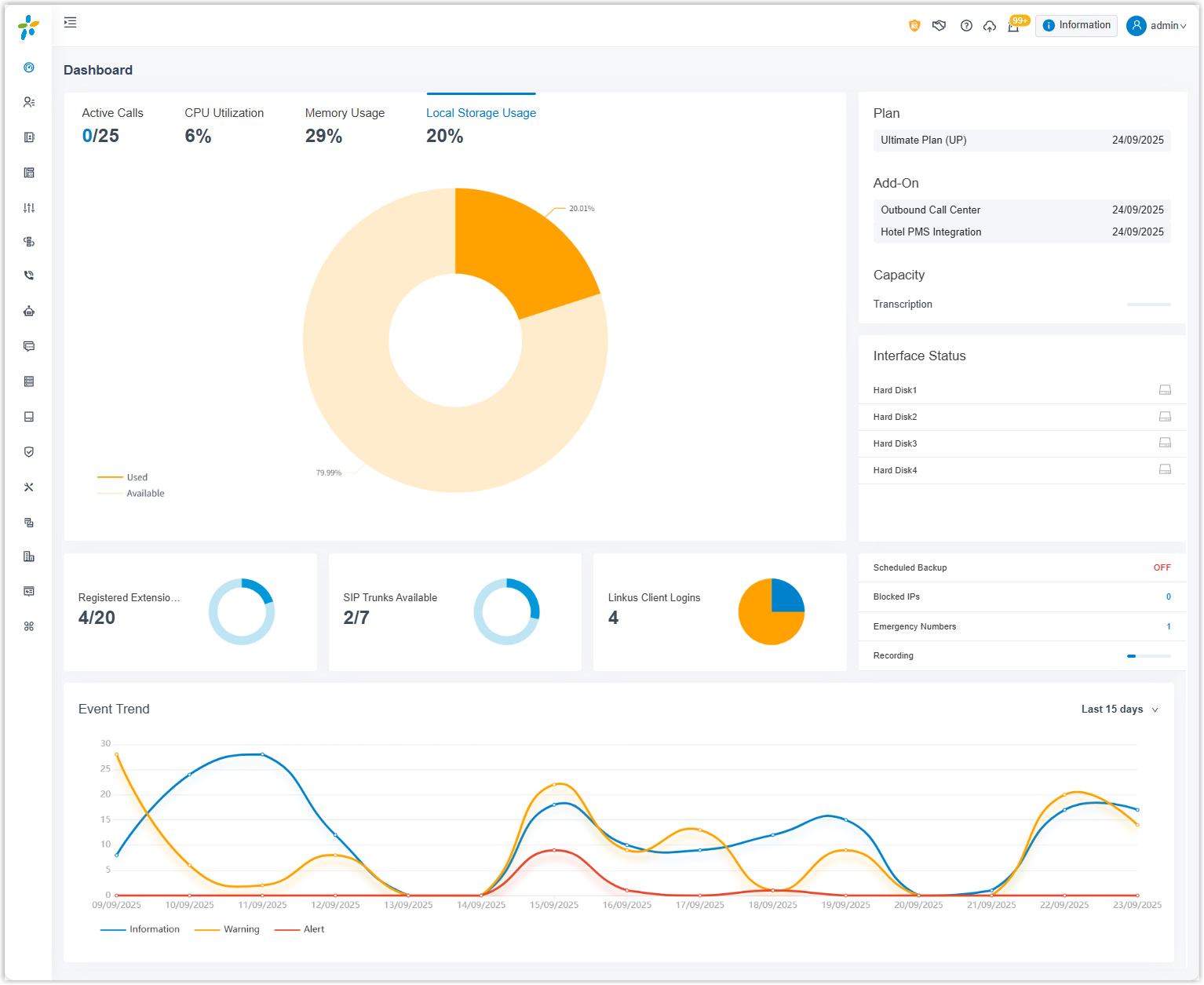Click the Recording usage progress bar
This screenshot has width=1204, height=985.
[x=1148, y=656]
